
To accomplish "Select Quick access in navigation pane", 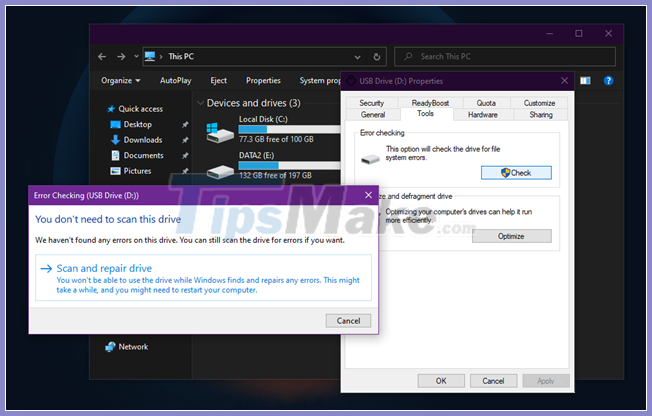I will tap(135, 109).
